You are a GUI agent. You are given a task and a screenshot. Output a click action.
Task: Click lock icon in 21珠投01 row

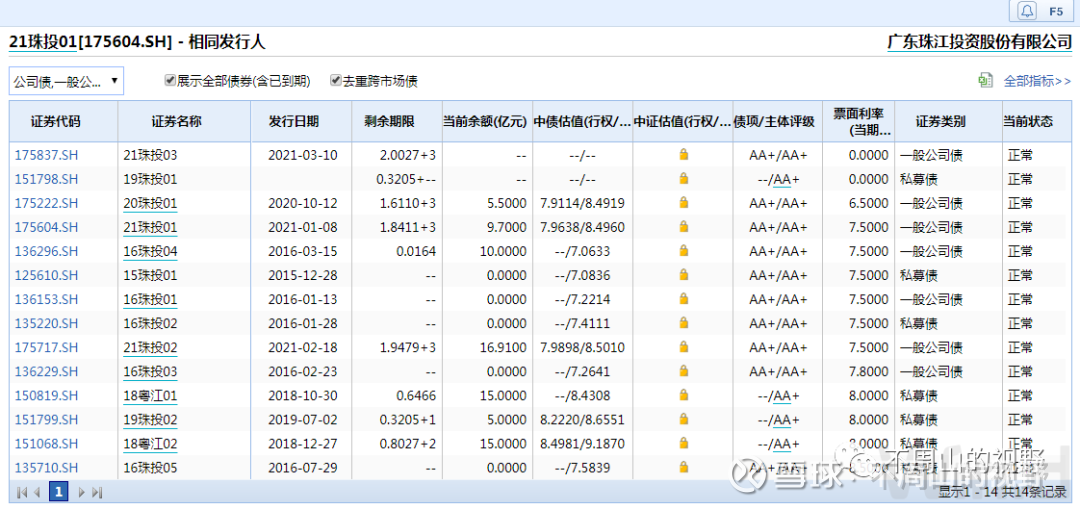pyautogui.click(x=683, y=227)
